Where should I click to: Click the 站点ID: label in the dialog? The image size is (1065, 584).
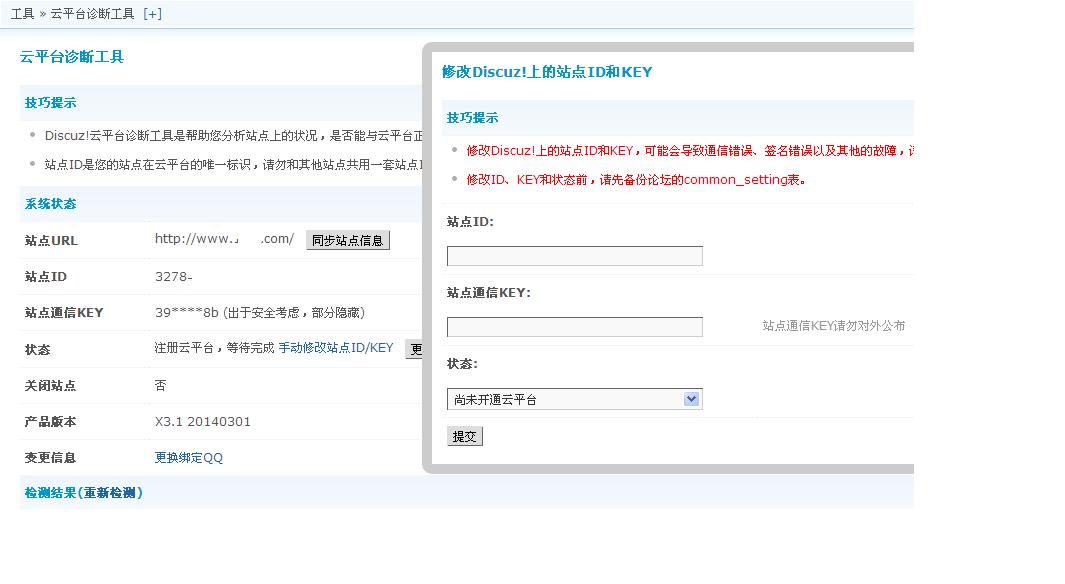[470, 221]
